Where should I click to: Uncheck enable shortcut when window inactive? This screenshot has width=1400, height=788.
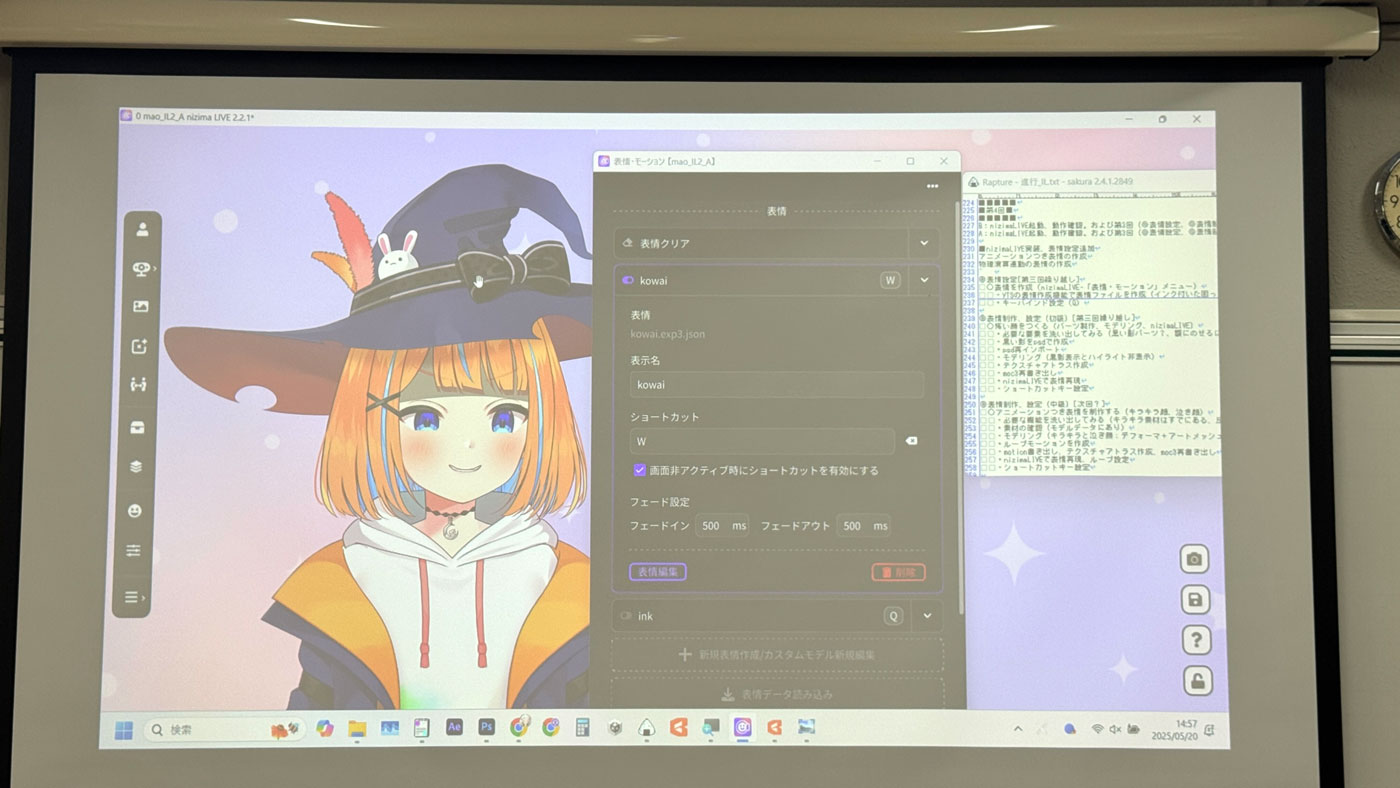click(640, 470)
